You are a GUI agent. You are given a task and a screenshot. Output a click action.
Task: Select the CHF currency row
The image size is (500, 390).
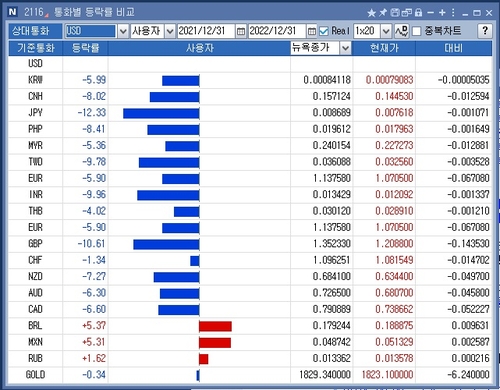(x=250, y=260)
